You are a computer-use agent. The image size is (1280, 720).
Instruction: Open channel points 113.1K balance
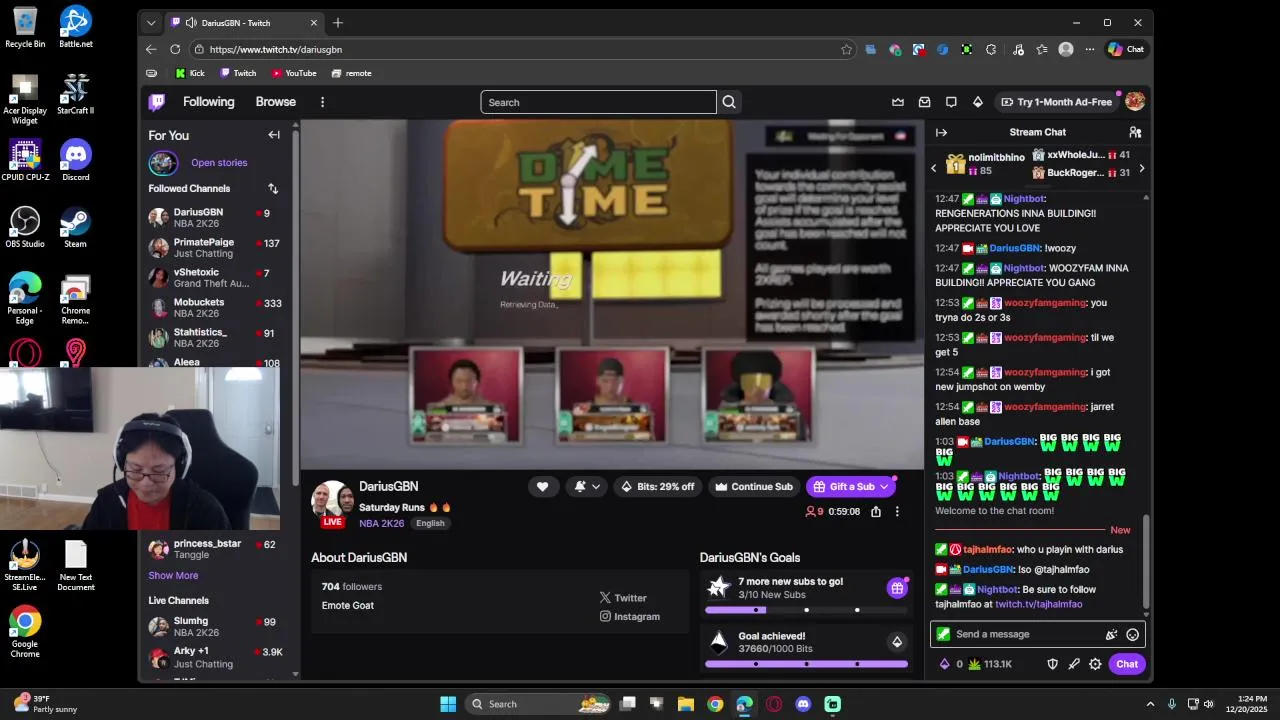point(990,664)
